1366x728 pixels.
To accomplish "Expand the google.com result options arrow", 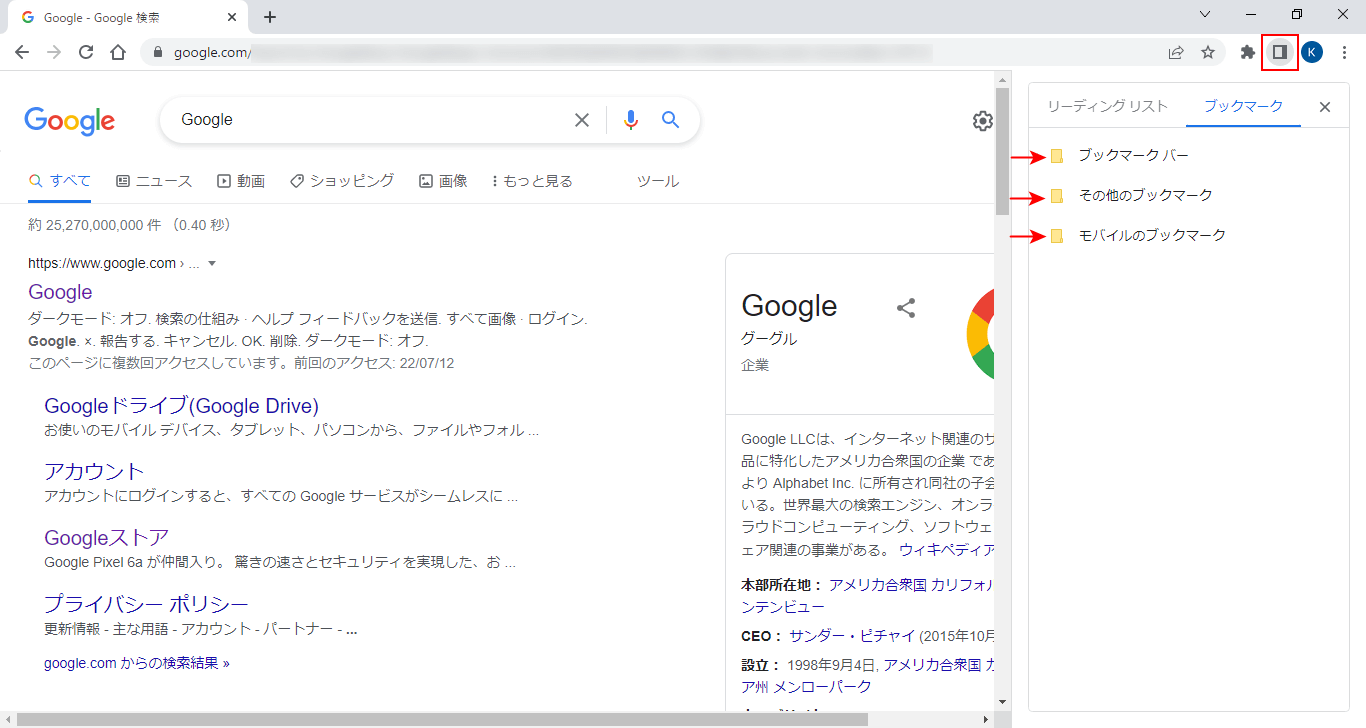I will [212, 264].
